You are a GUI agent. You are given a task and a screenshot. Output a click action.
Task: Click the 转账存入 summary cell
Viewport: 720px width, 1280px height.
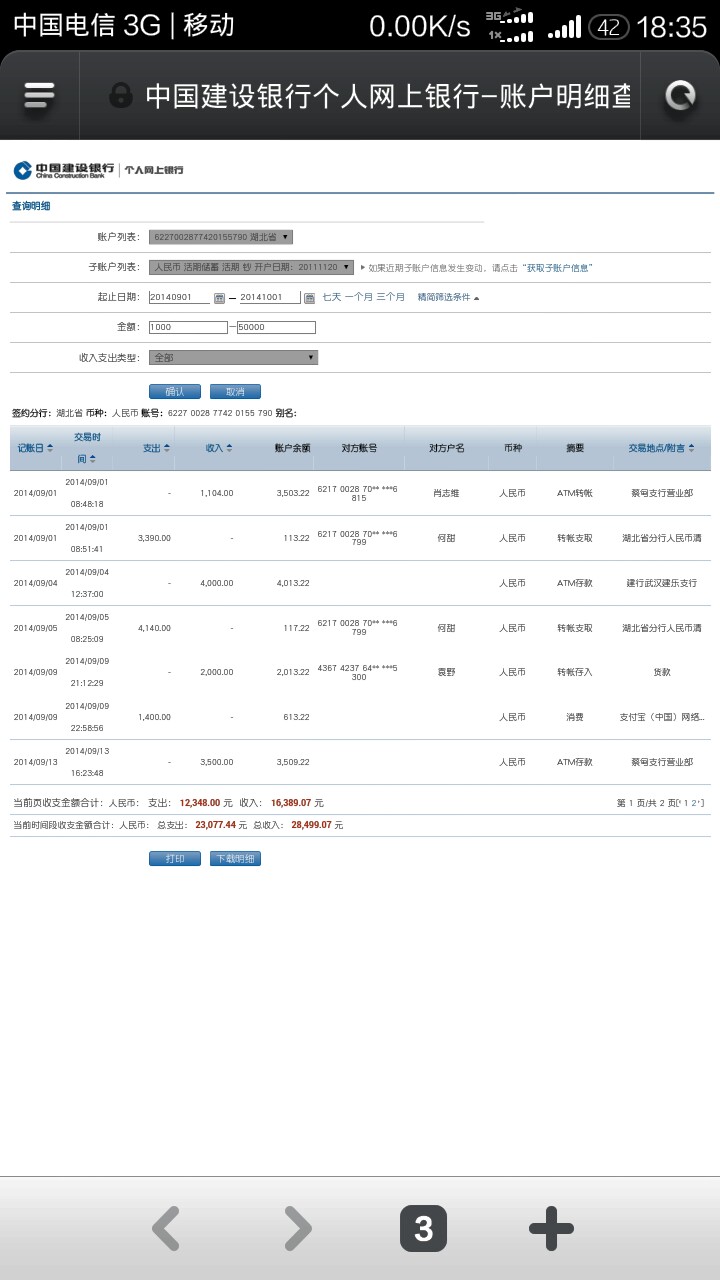point(575,672)
